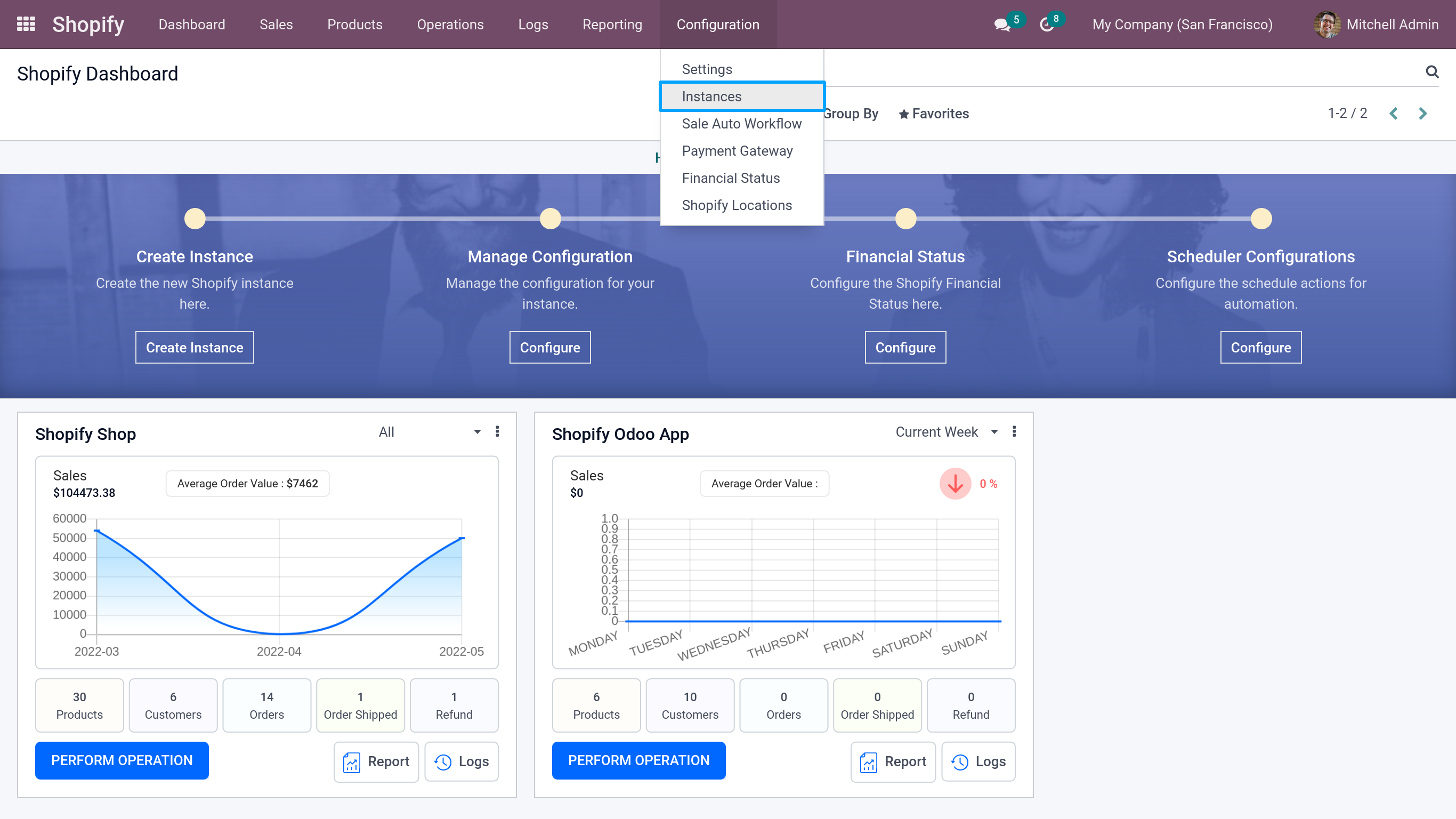Screen dimensions: 1456x819
Task: Open 6 Products tile in Odoo App
Action: [x=596, y=705]
